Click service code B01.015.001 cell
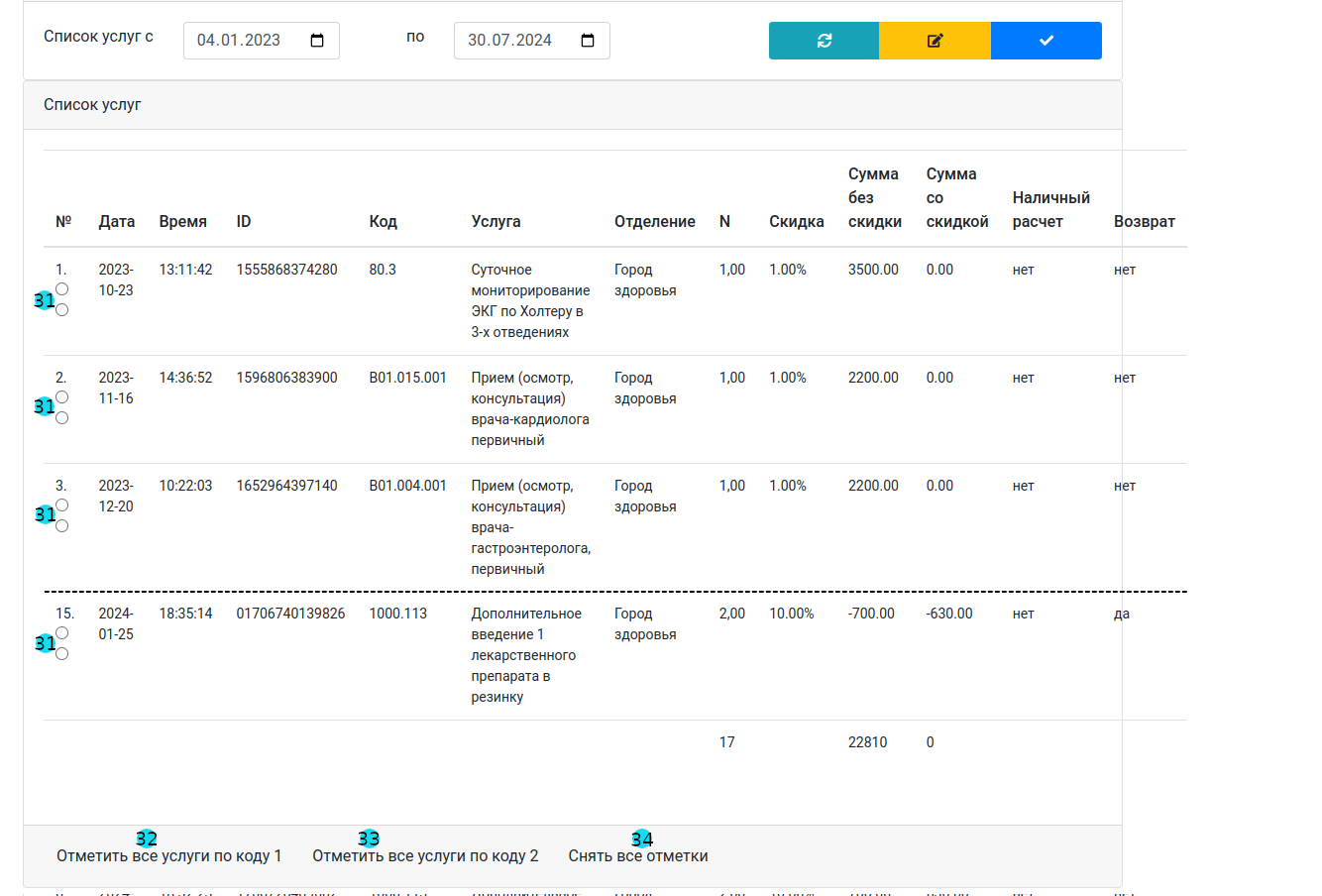 pyautogui.click(x=407, y=378)
